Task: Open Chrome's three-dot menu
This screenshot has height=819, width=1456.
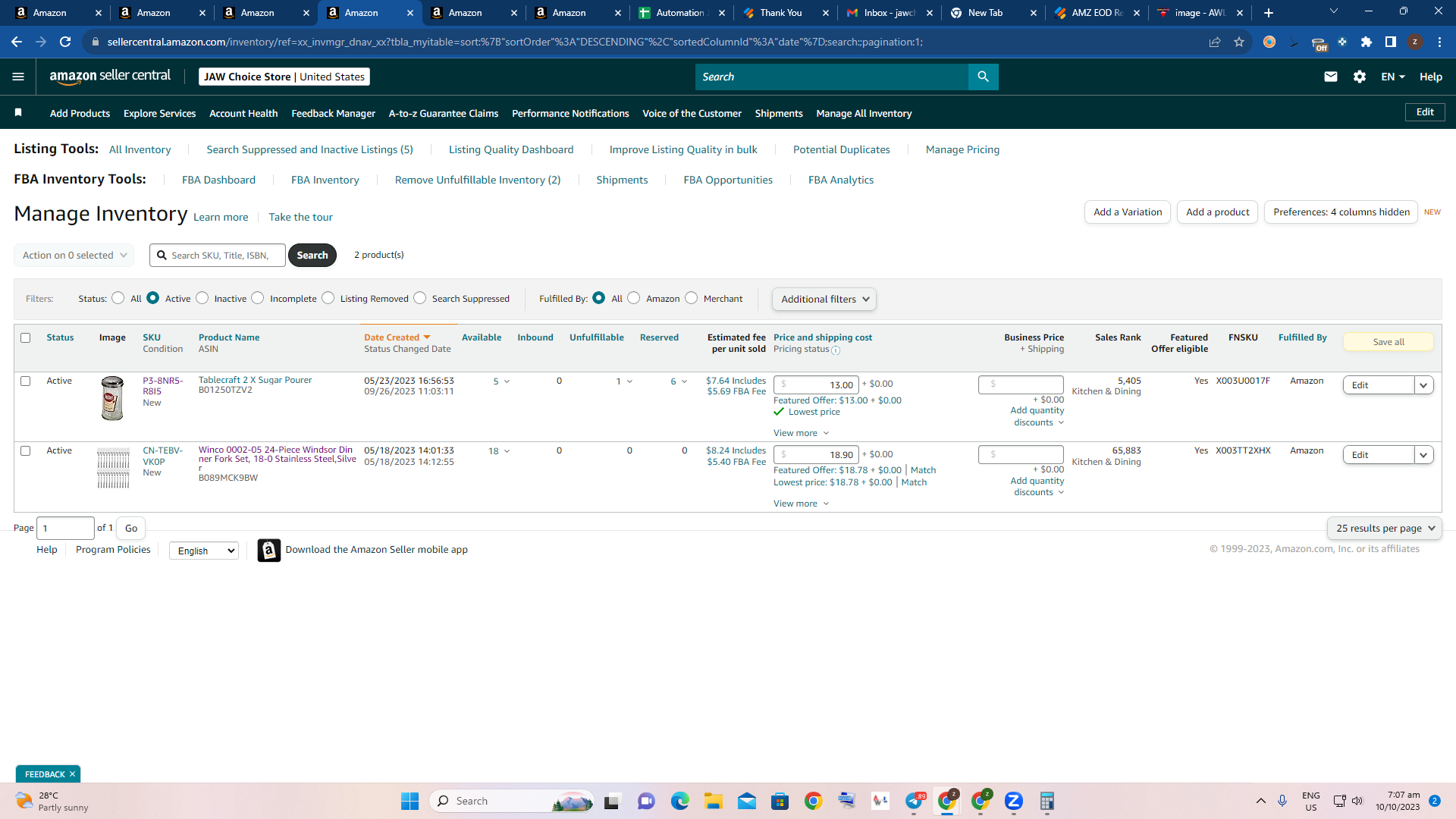Action: point(1439,42)
